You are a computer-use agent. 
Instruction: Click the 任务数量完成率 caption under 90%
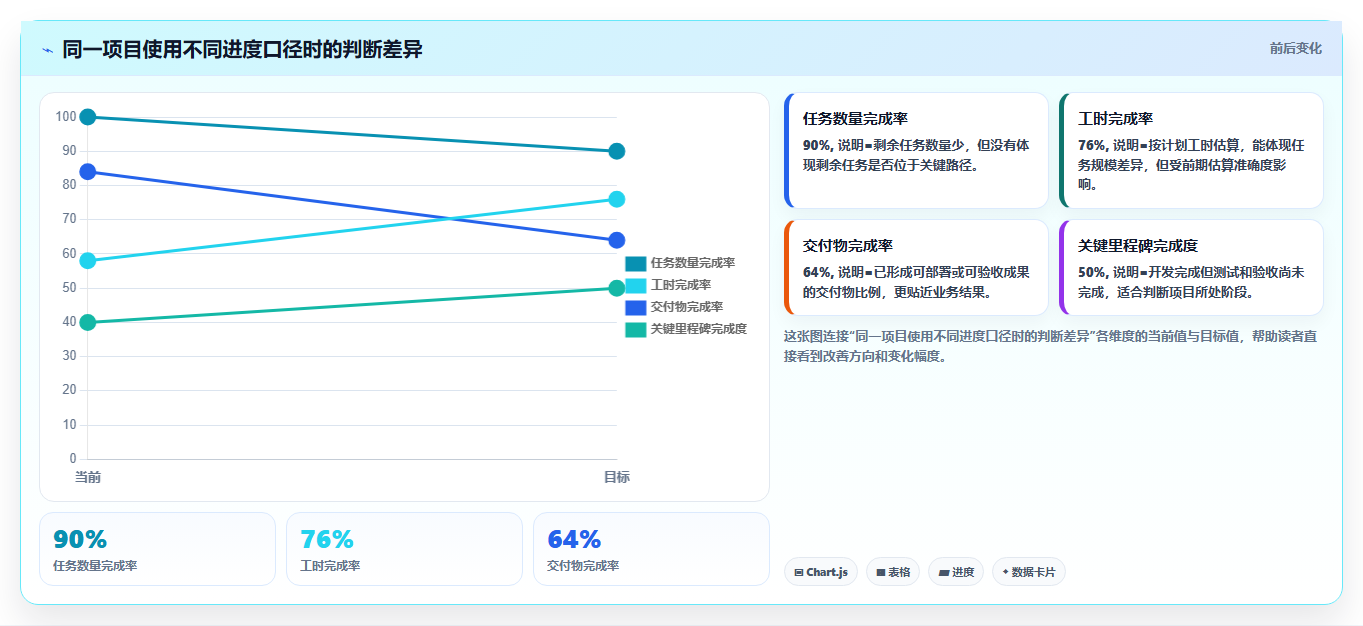[95, 566]
